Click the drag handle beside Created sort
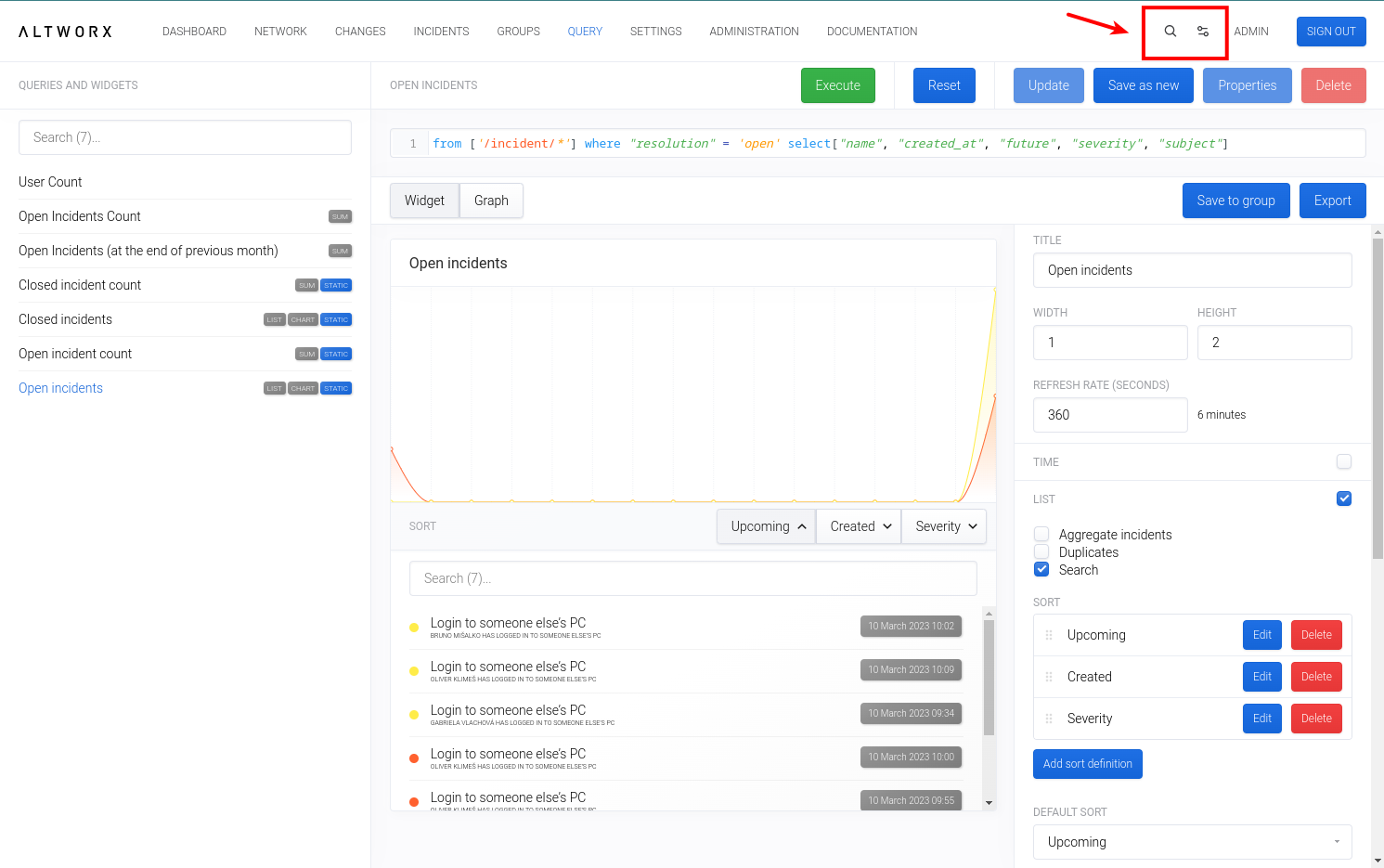Viewport: 1384px width, 868px height. click(x=1049, y=677)
